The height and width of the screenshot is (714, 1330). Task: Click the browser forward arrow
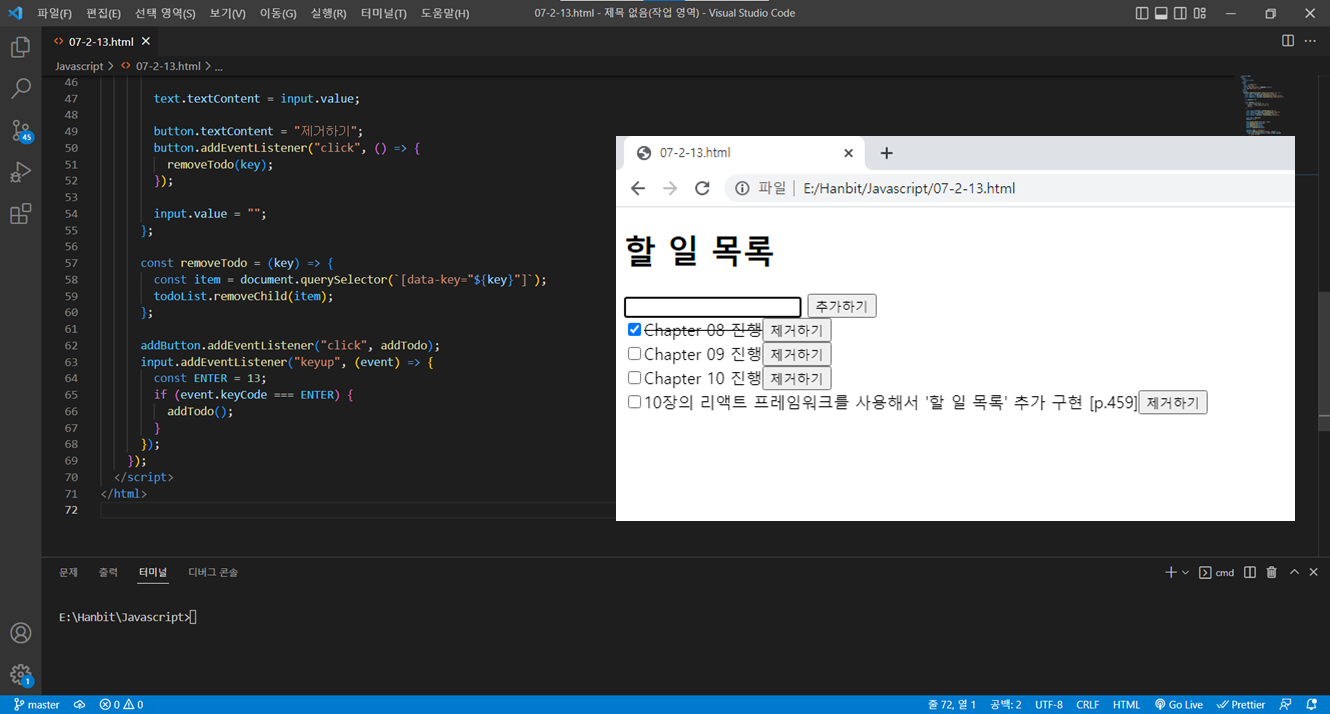click(x=670, y=188)
